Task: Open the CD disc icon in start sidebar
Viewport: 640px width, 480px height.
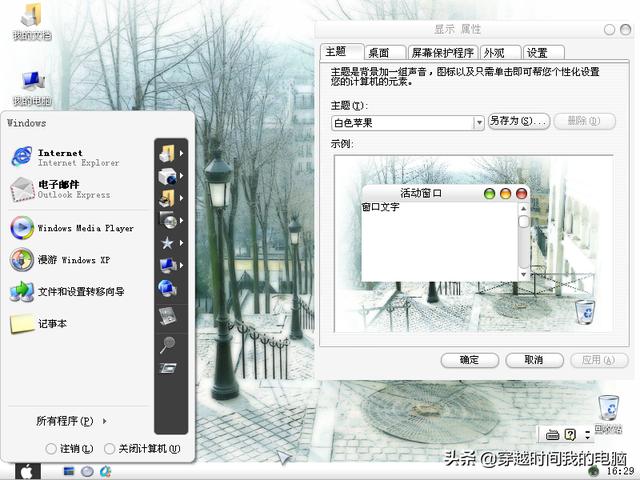Action: pos(167,221)
